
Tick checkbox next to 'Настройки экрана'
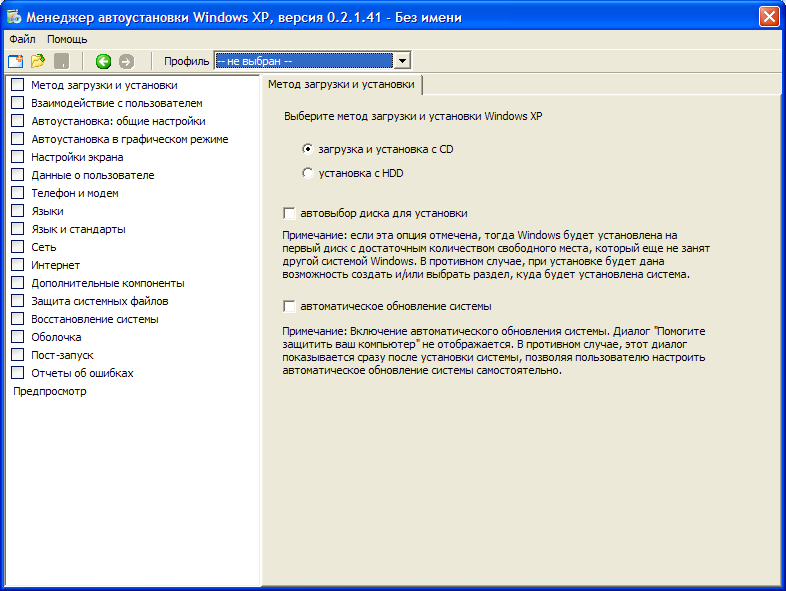point(18,157)
